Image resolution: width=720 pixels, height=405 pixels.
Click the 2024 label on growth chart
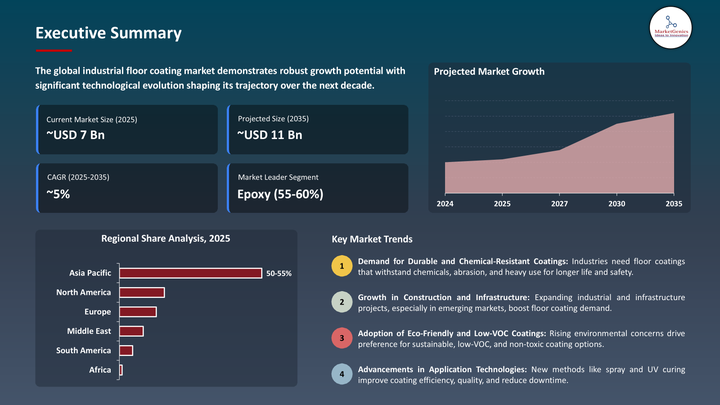(x=445, y=204)
